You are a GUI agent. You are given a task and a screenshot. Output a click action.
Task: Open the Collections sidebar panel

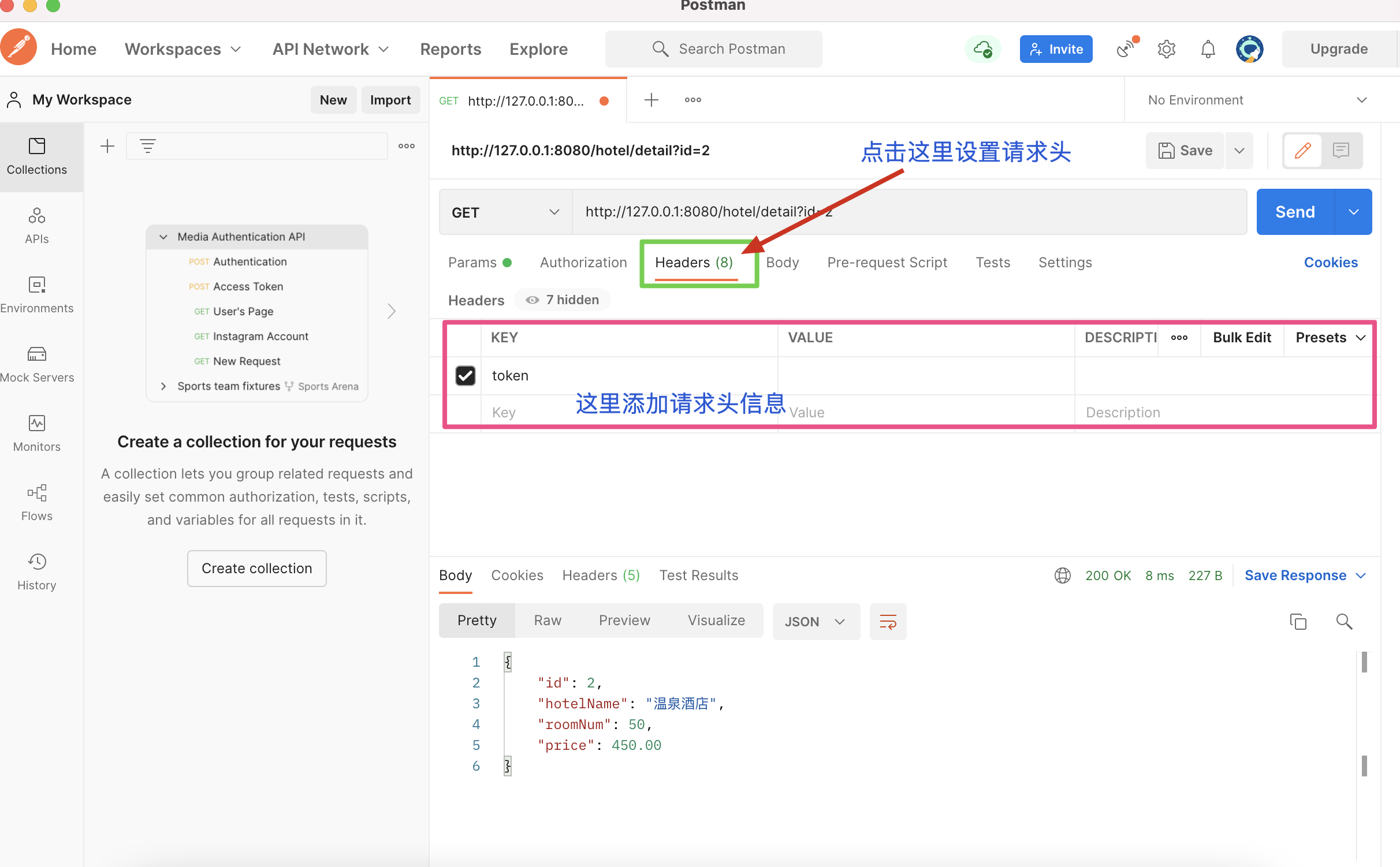click(x=37, y=156)
